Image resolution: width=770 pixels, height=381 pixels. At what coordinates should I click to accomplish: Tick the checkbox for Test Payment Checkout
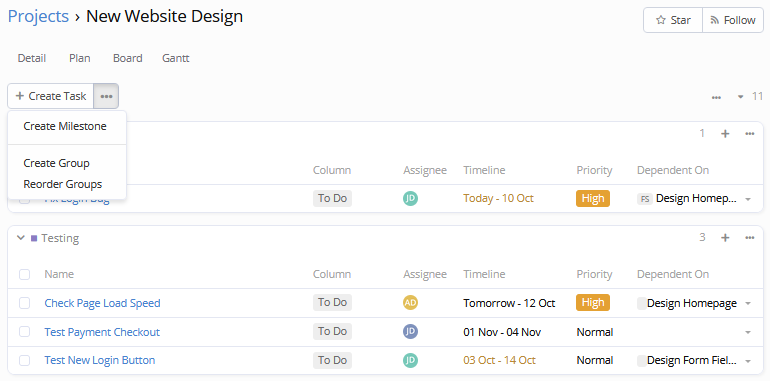[25, 332]
